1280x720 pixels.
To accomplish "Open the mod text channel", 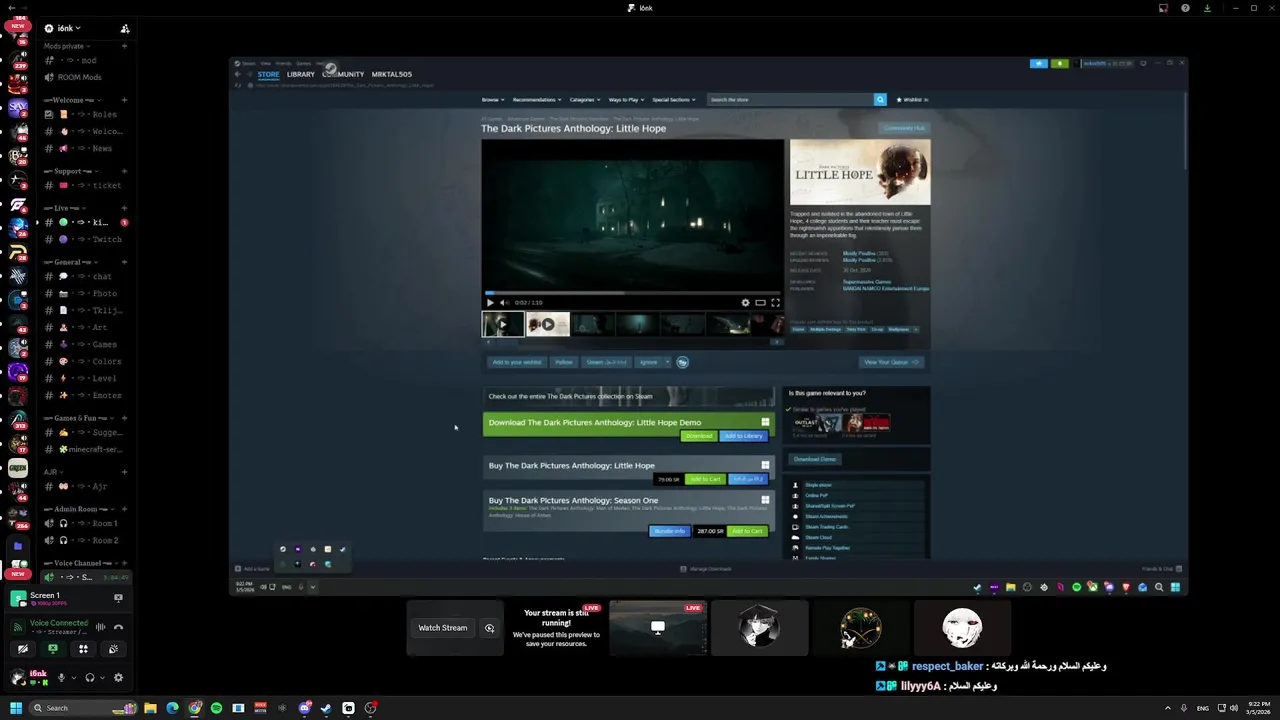I will (87, 60).
